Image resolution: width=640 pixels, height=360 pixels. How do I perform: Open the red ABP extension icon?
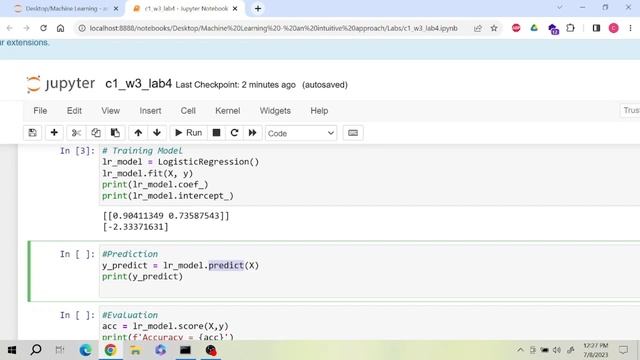pyautogui.click(x=516, y=28)
